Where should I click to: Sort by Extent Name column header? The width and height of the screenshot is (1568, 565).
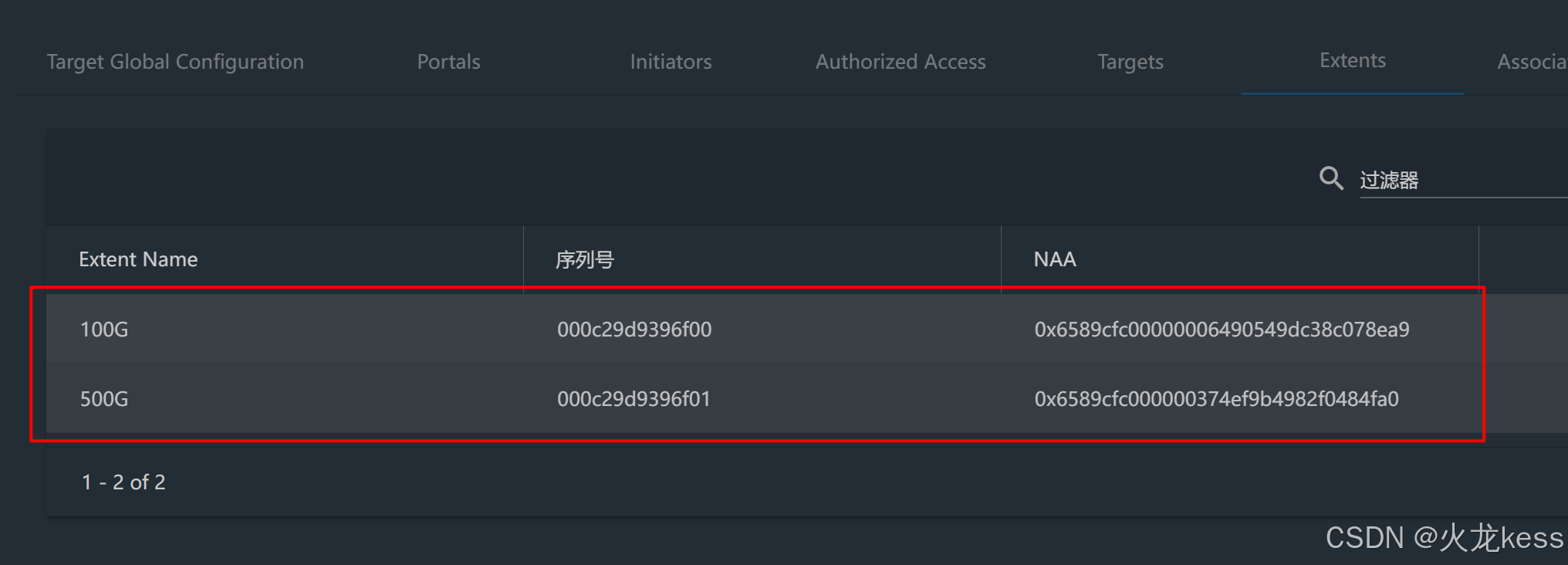point(138,259)
